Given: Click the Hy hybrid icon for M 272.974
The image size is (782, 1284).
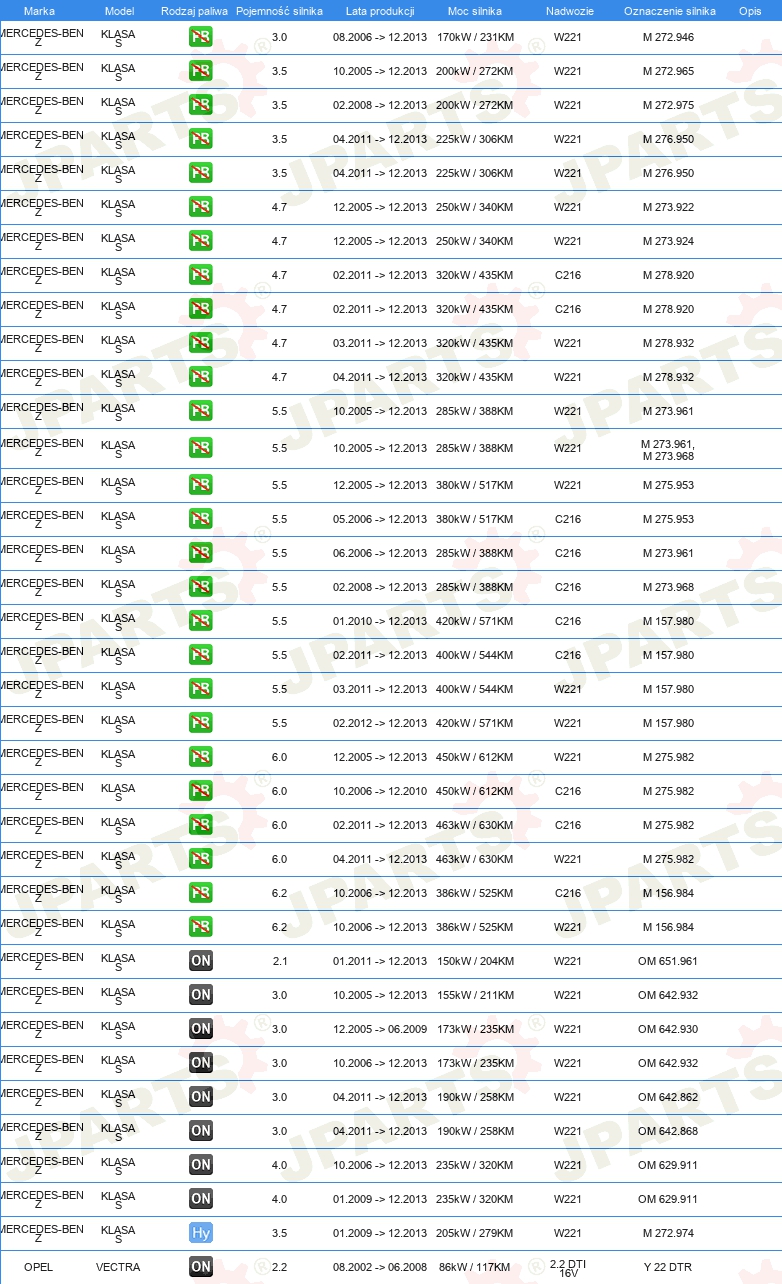Looking at the screenshot, I should pyautogui.click(x=201, y=1233).
